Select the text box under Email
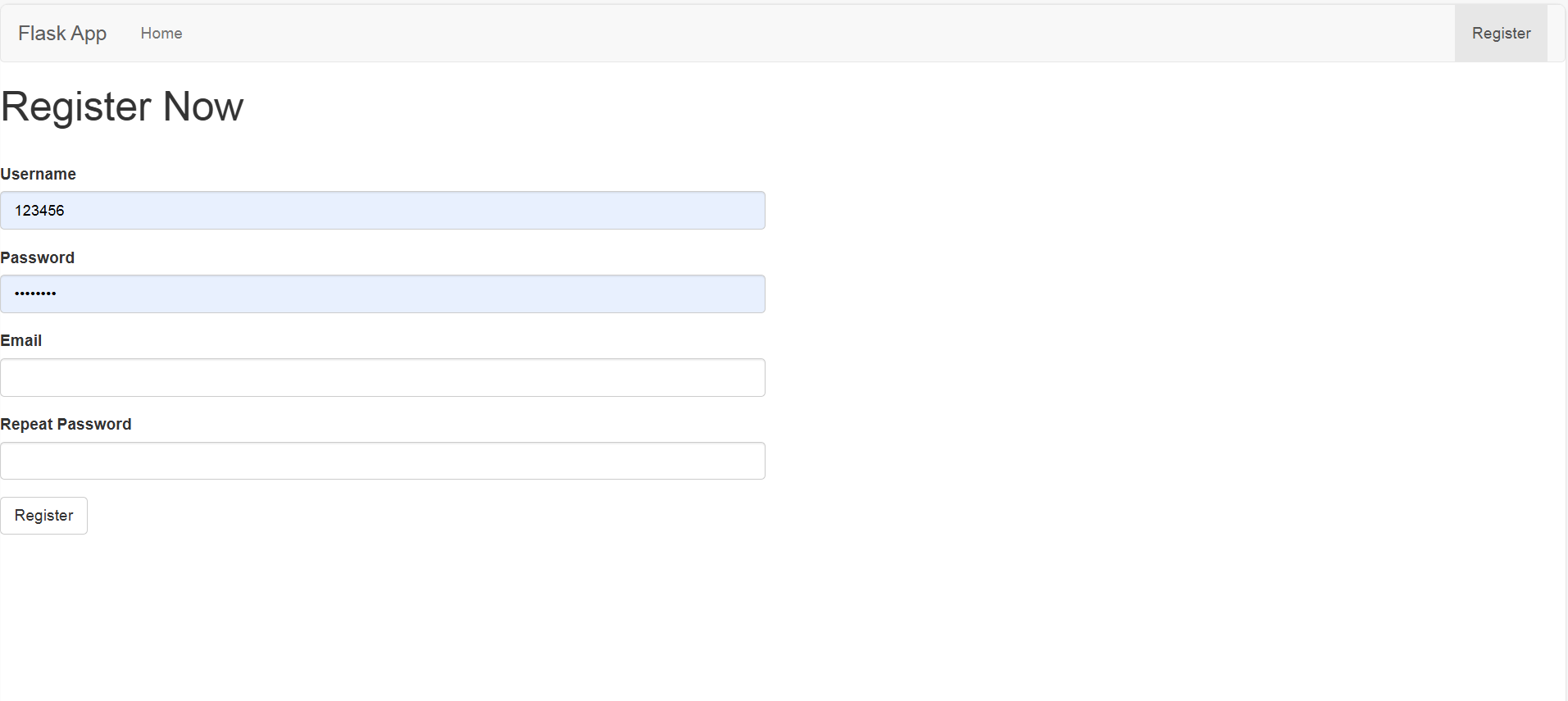The image size is (1568, 701). 382,378
